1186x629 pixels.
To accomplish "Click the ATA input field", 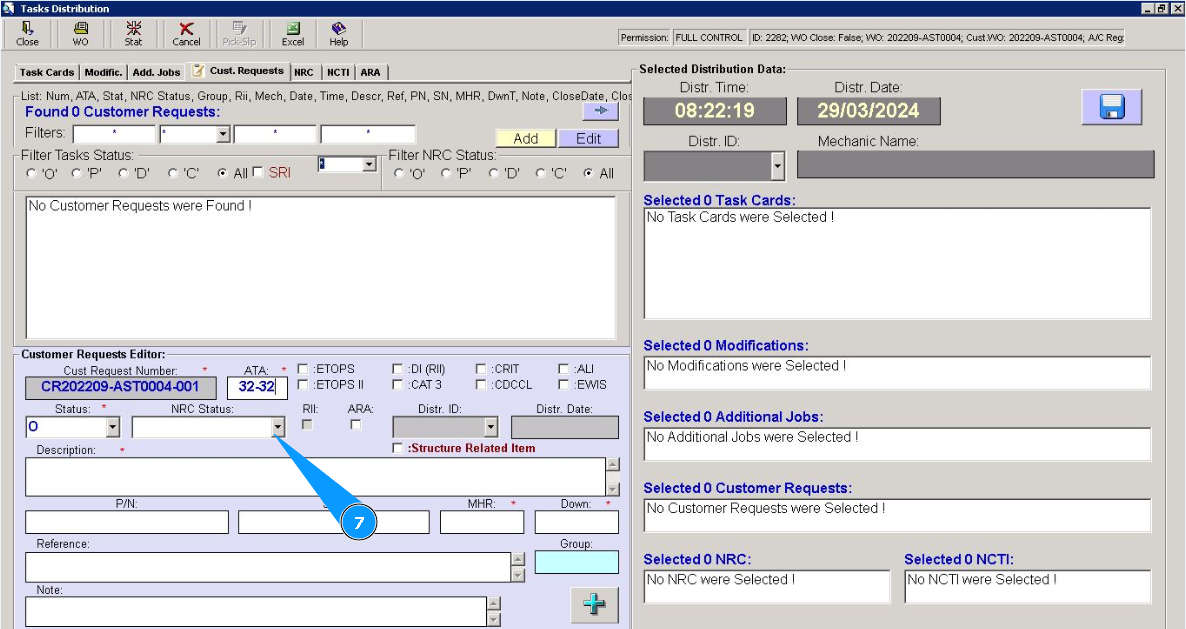I will [x=256, y=387].
